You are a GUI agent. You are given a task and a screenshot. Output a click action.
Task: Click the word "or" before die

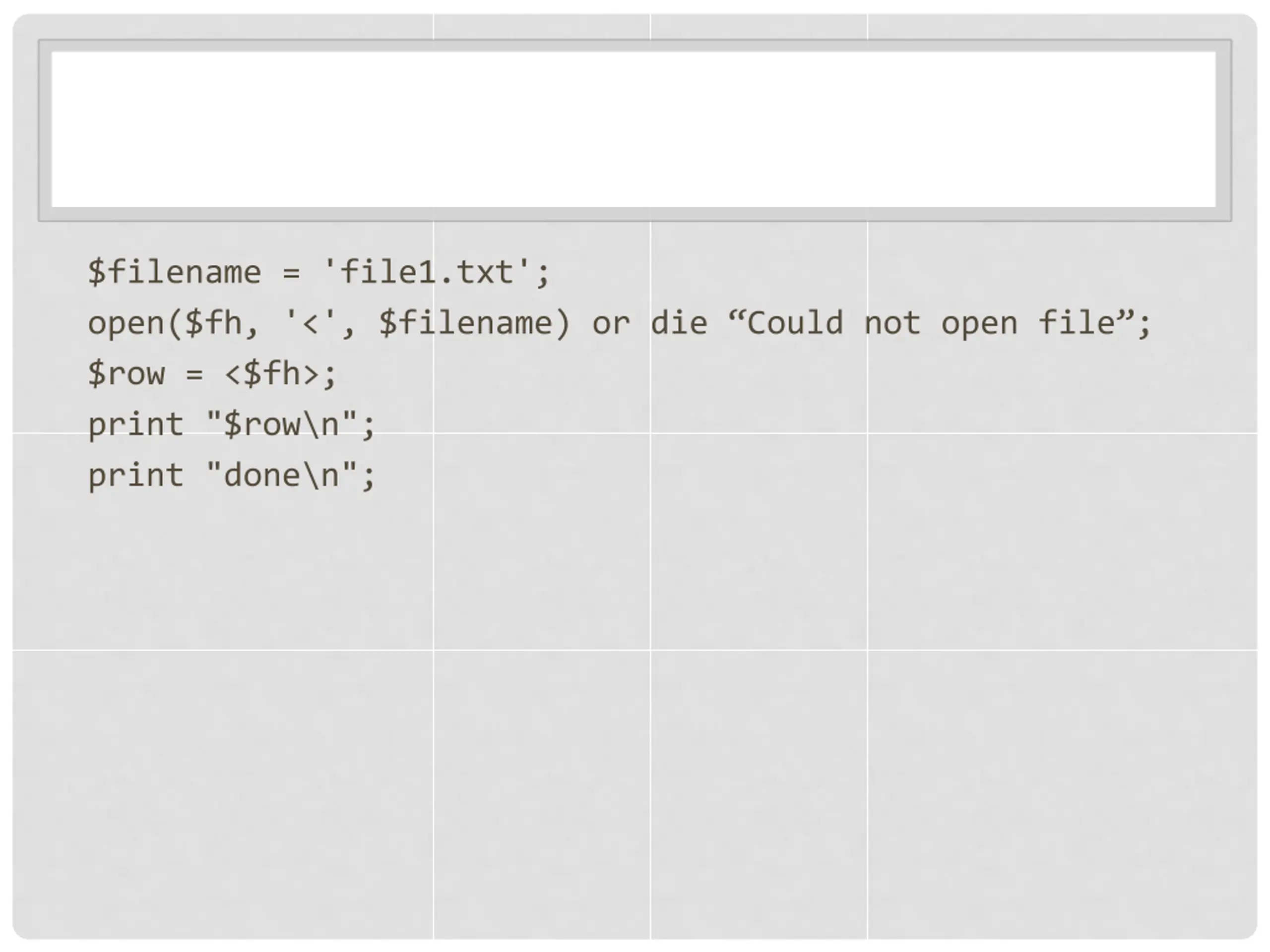[x=611, y=324]
